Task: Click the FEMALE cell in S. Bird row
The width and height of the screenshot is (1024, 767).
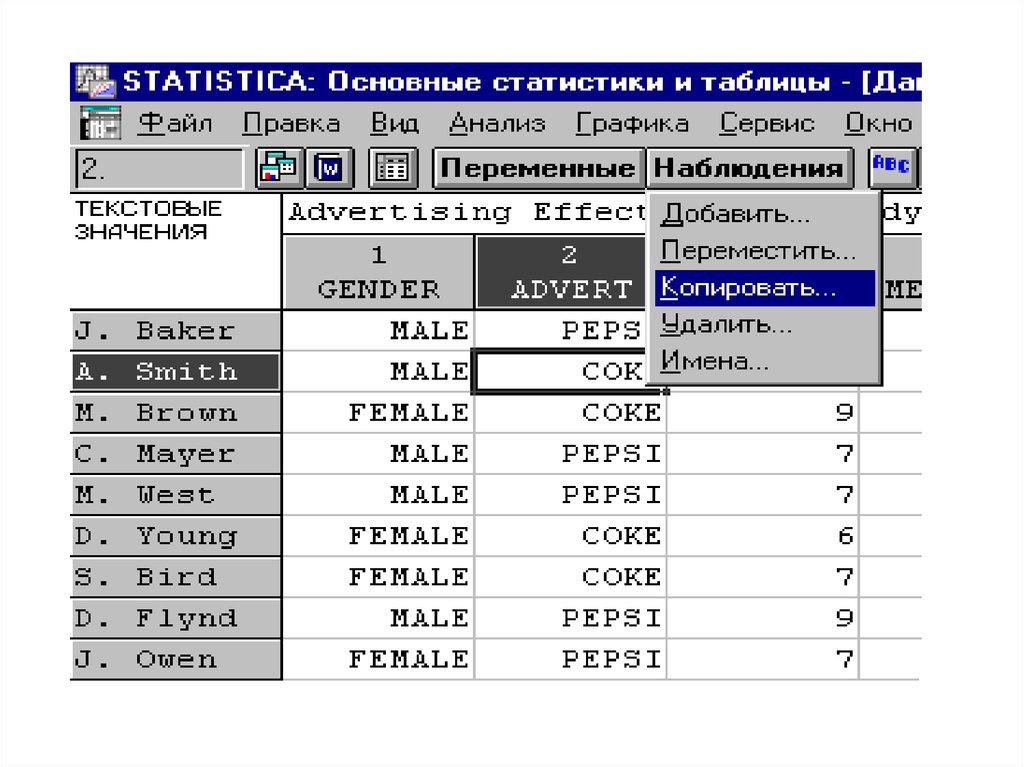Action: pos(379,578)
